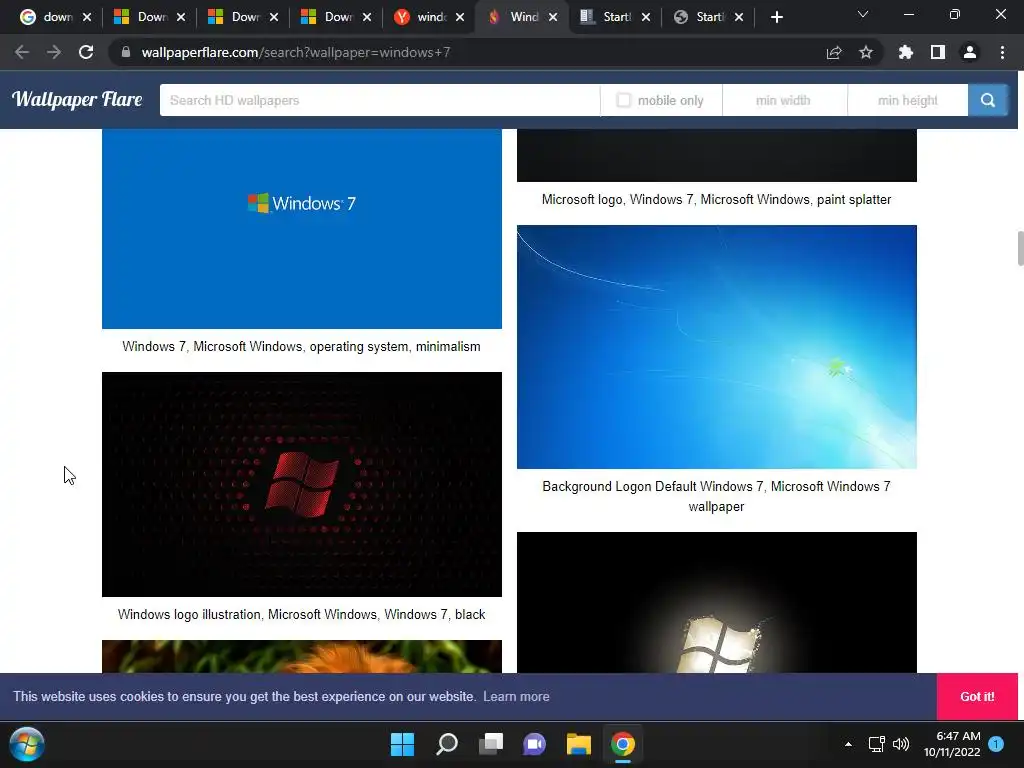
Task: Open taskbar Search icon
Action: 447,744
